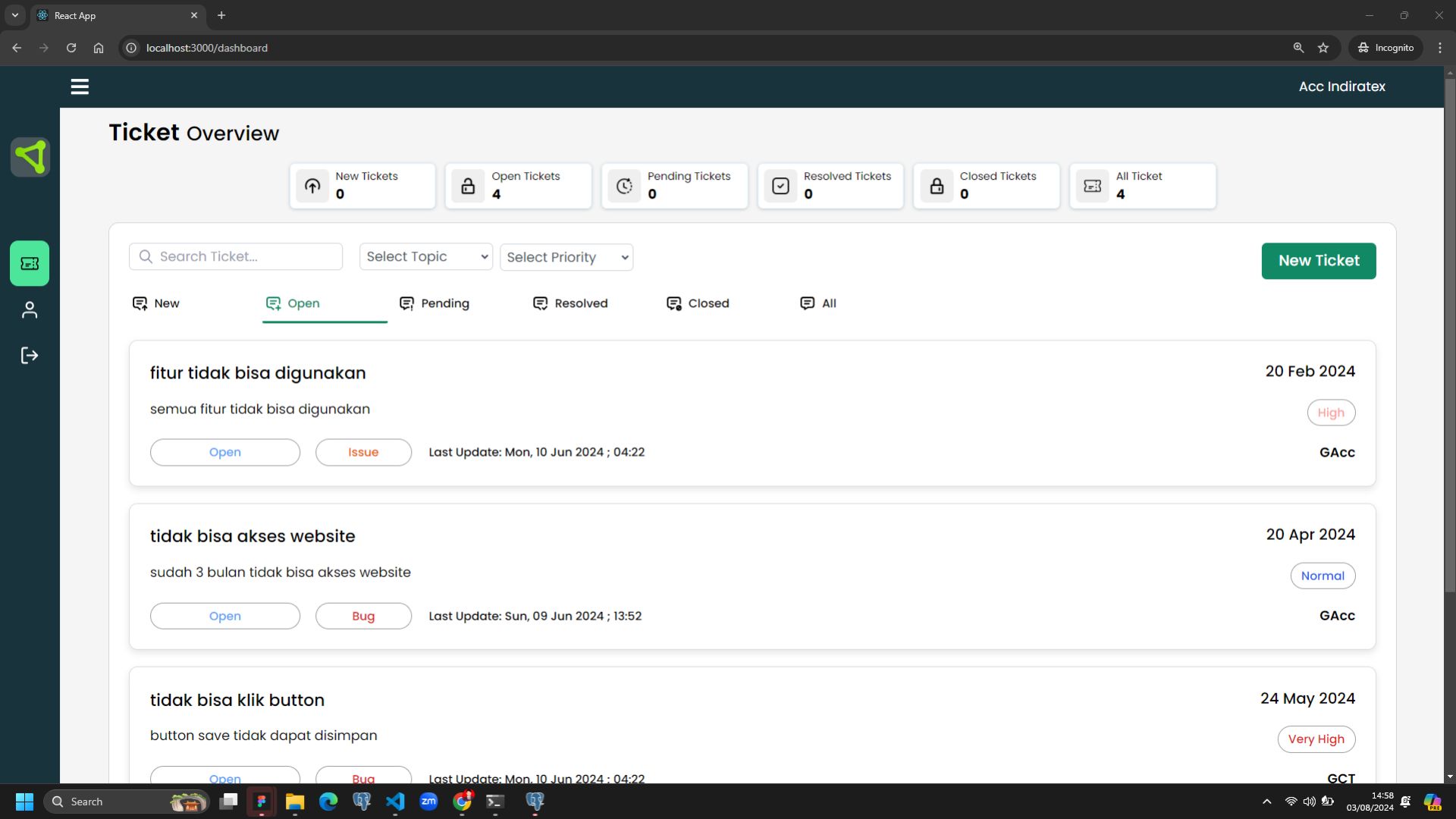The image size is (1456, 819).
Task: Click the date 20 Feb 2024
Action: pyautogui.click(x=1310, y=371)
